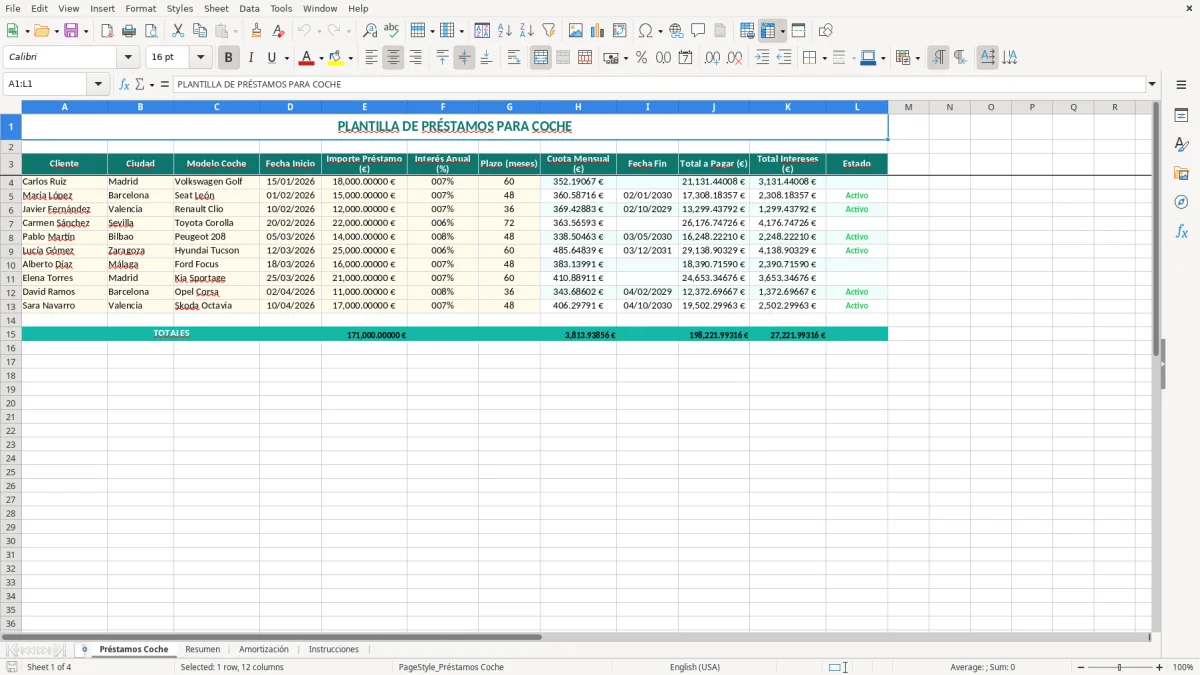This screenshot has width=1200, height=675.
Task: Insert image using picture icon
Action: pyautogui.click(x=576, y=31)
